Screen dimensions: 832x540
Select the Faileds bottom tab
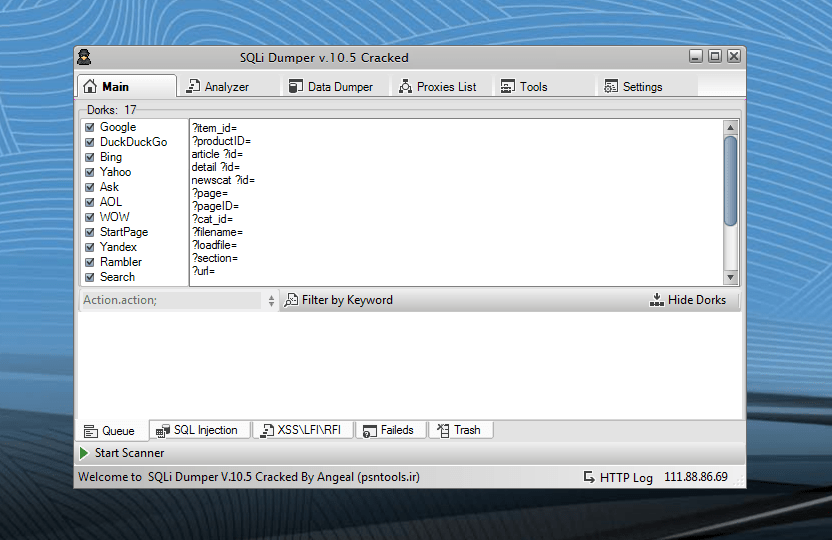pyautogui.click(x=392, y=430)
